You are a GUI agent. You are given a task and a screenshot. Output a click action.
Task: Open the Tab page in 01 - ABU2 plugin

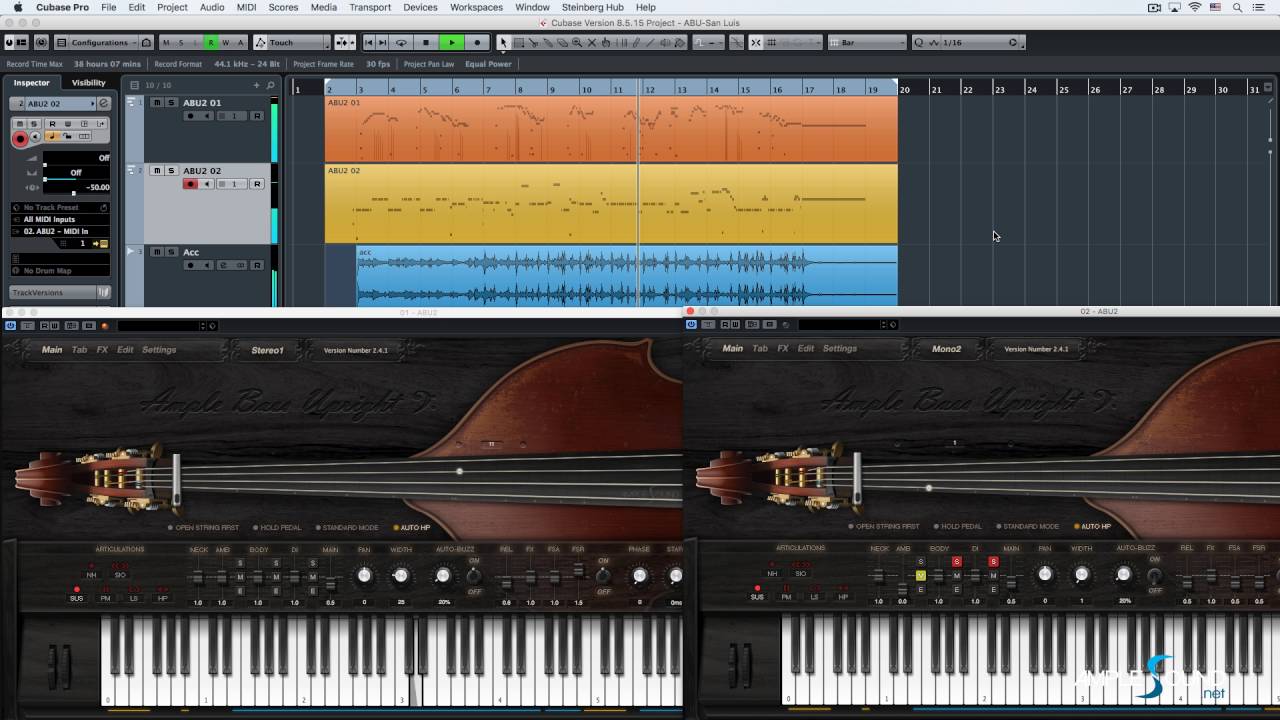[x=79, y=350]
